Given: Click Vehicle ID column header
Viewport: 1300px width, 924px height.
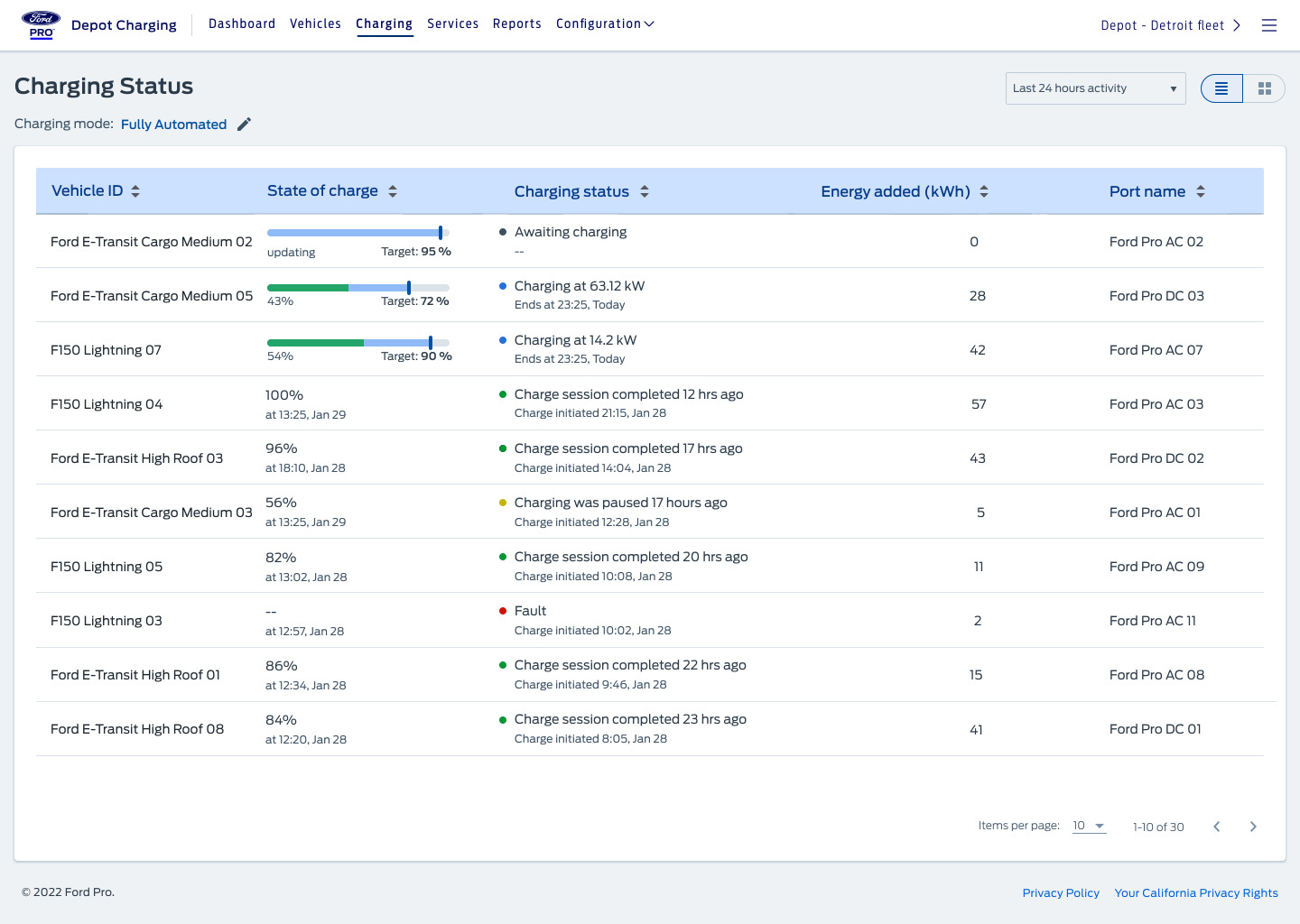Looking at the screenshot, I should point(88,191).
